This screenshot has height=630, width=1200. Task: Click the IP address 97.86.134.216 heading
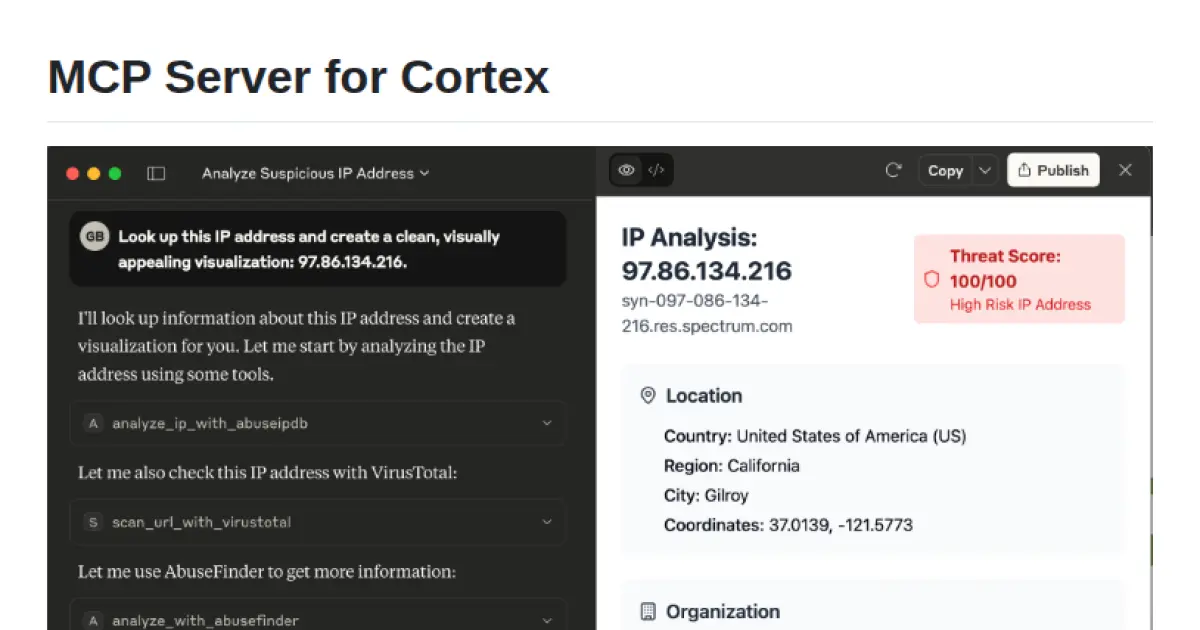pos(706,270)
